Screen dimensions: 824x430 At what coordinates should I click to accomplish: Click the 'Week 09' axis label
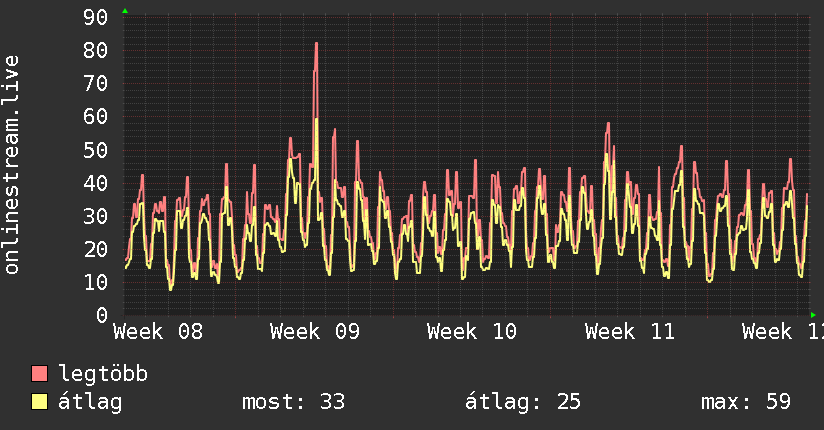[315, 332]
